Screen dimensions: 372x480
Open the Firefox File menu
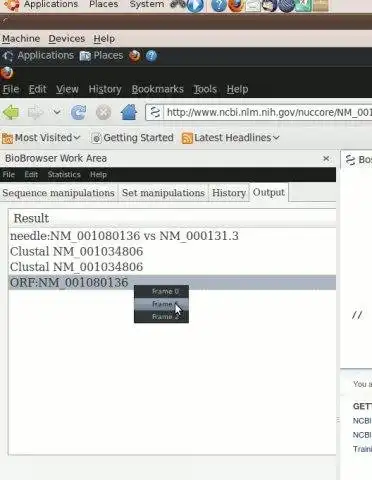click(x=11, y=89)
